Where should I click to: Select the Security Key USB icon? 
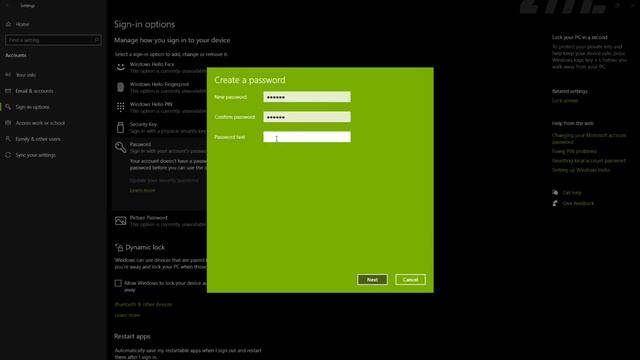[120, 127]
